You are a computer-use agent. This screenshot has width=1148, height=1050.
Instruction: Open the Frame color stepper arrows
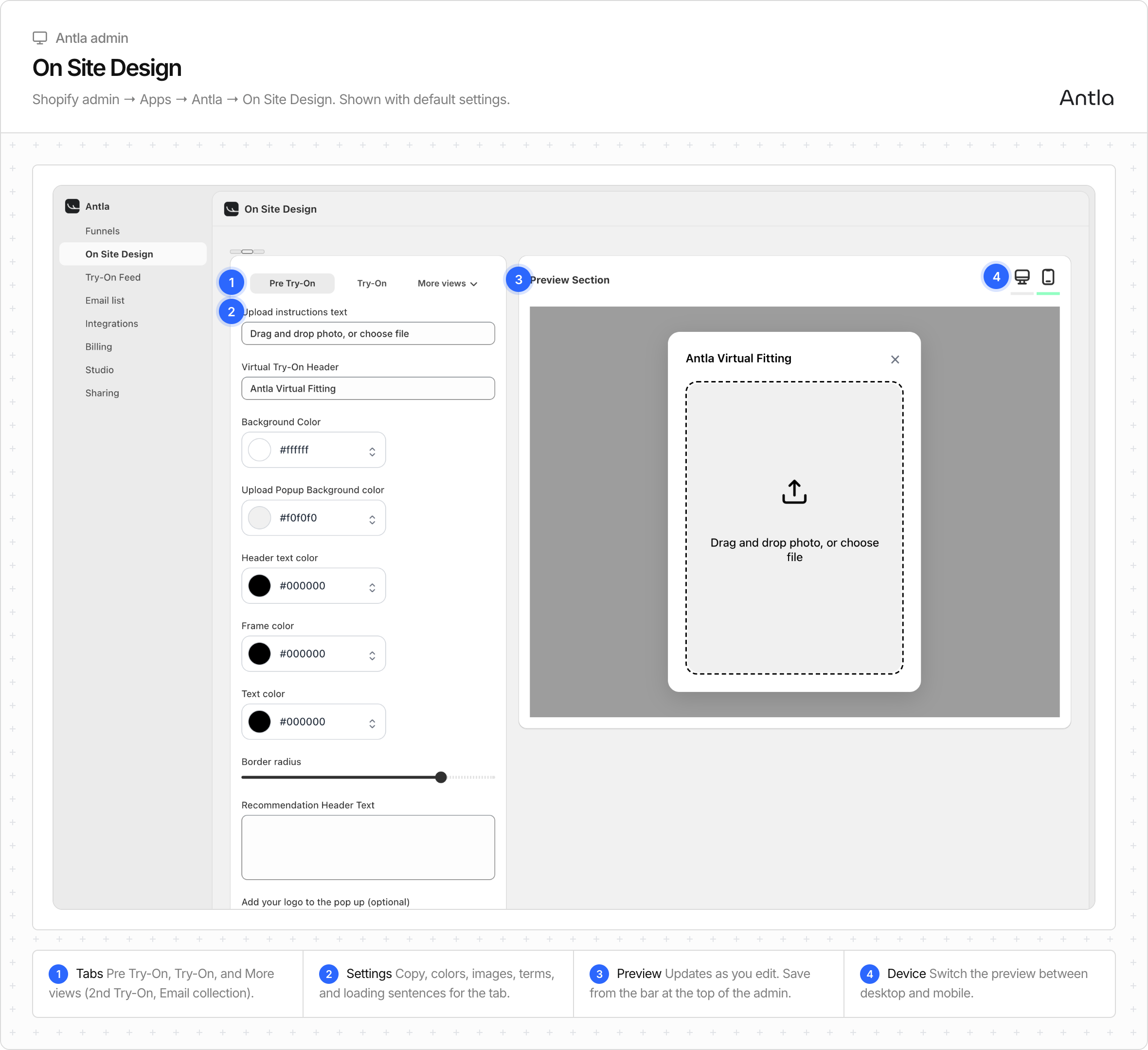pos(372,655)
